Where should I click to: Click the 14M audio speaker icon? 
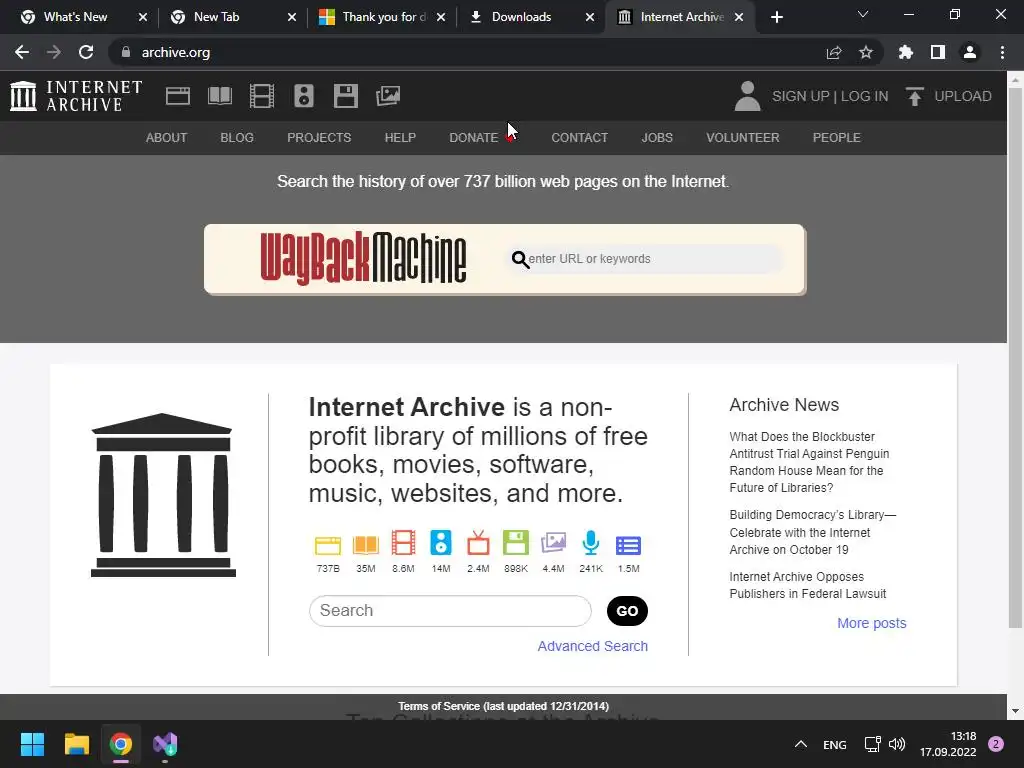coord(441,543)
